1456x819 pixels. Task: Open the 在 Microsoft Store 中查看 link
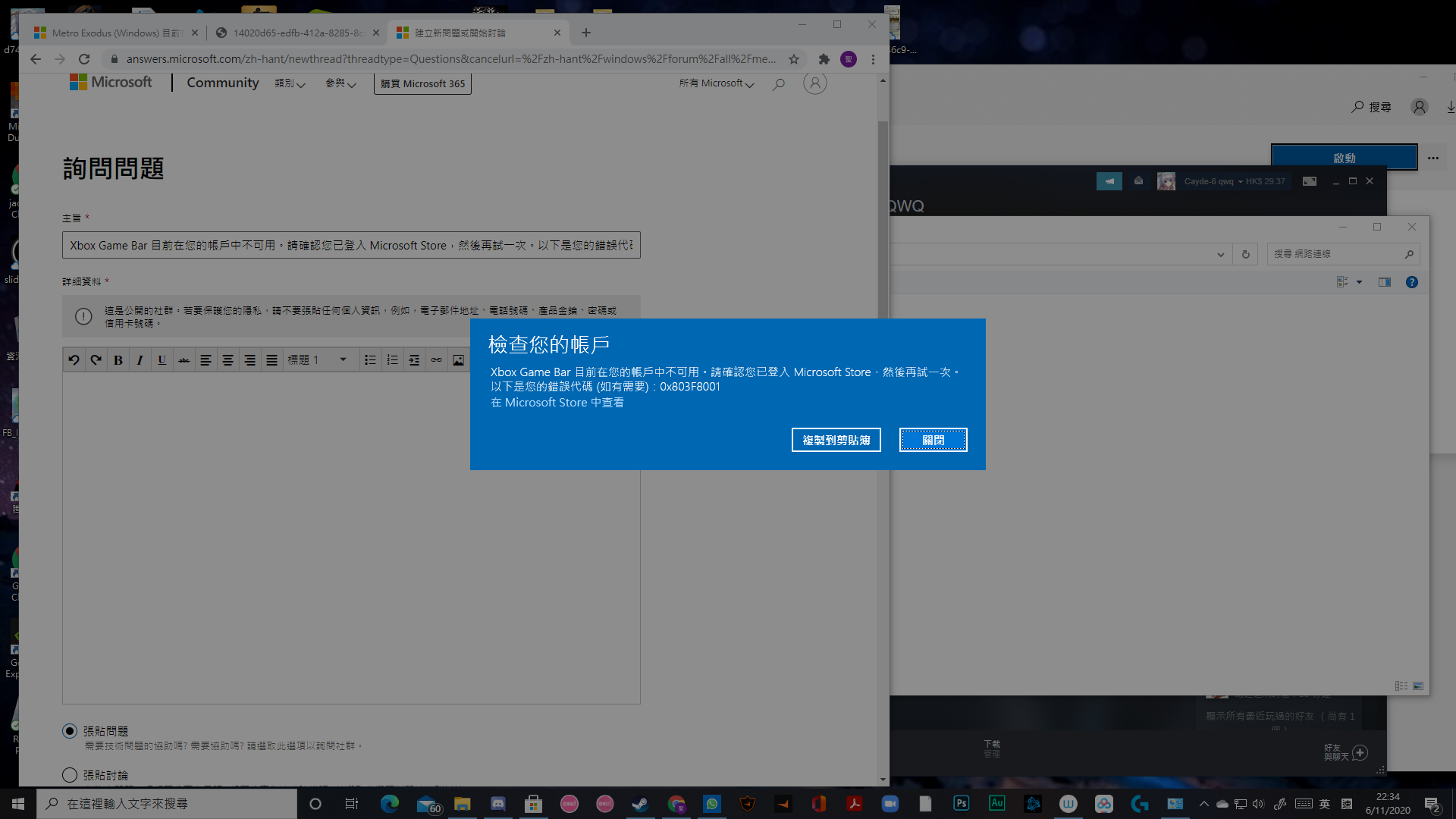tap(557, 403)
